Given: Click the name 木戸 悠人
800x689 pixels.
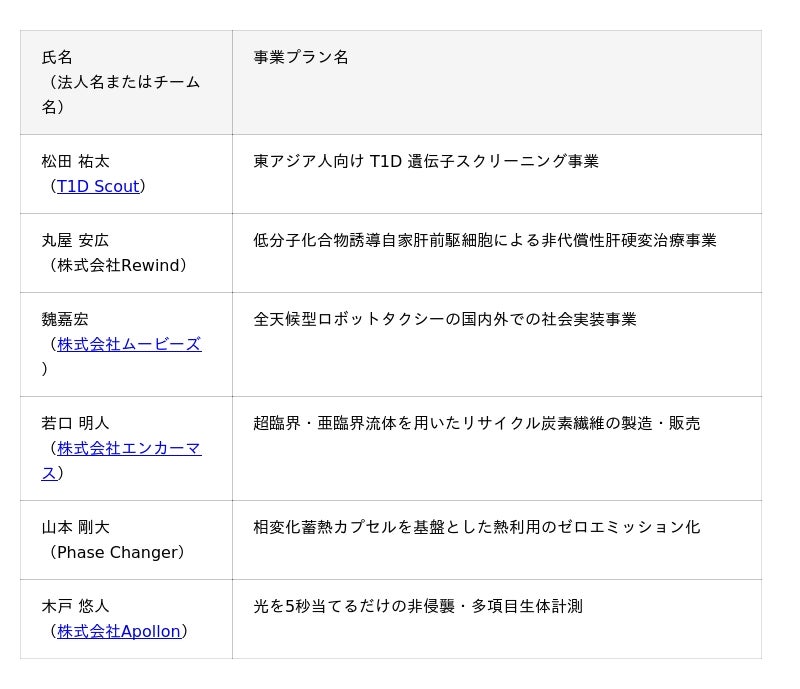Looking at the screenshot, I should [x=76, y=606].
